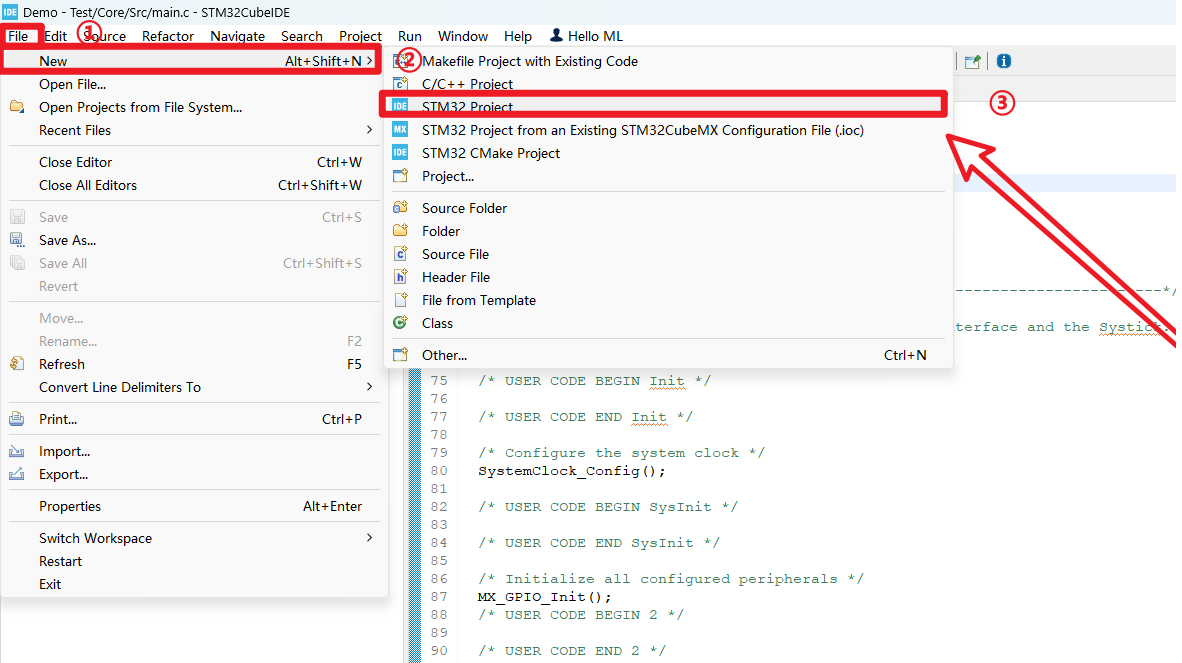Click the comment /* USER CODE BEGIN Init */
This screenshot has width=1182, height=663.
[594, 381]
